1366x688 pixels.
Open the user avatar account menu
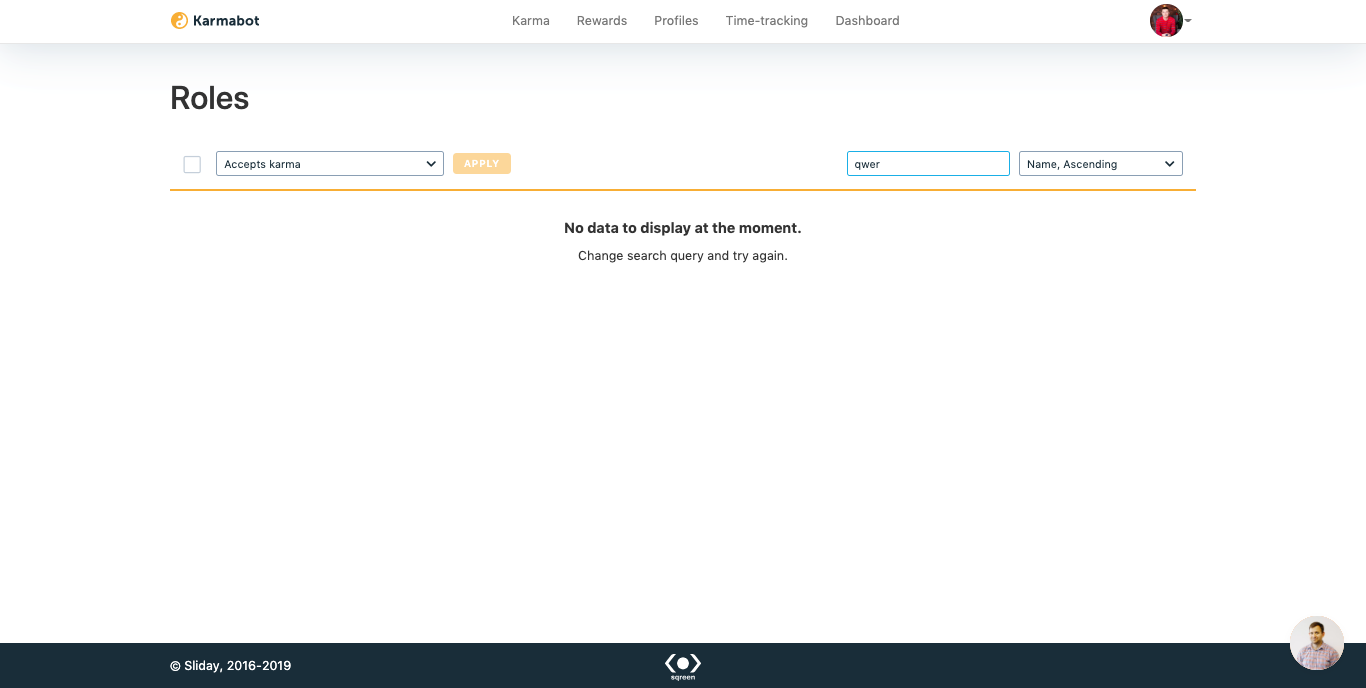pos(1170,20)
